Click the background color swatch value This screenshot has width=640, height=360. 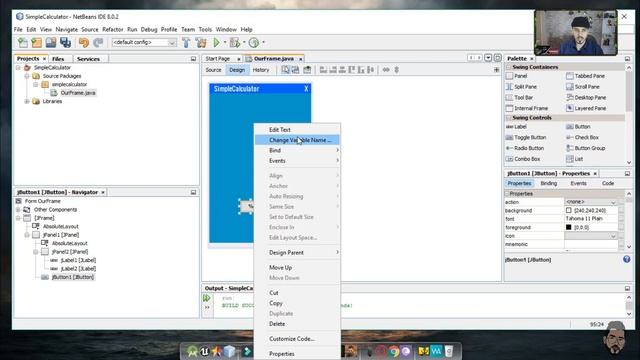pyautogui.click(x=569, y=210)
